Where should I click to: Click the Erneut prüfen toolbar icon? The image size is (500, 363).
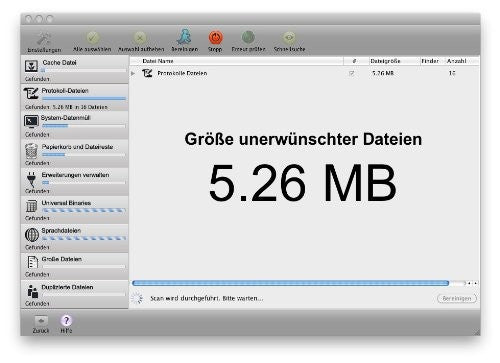click(248, 38)
